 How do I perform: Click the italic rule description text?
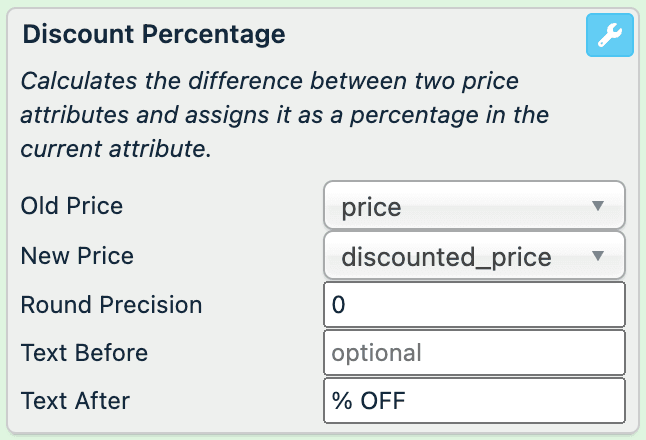coord(285,115)
